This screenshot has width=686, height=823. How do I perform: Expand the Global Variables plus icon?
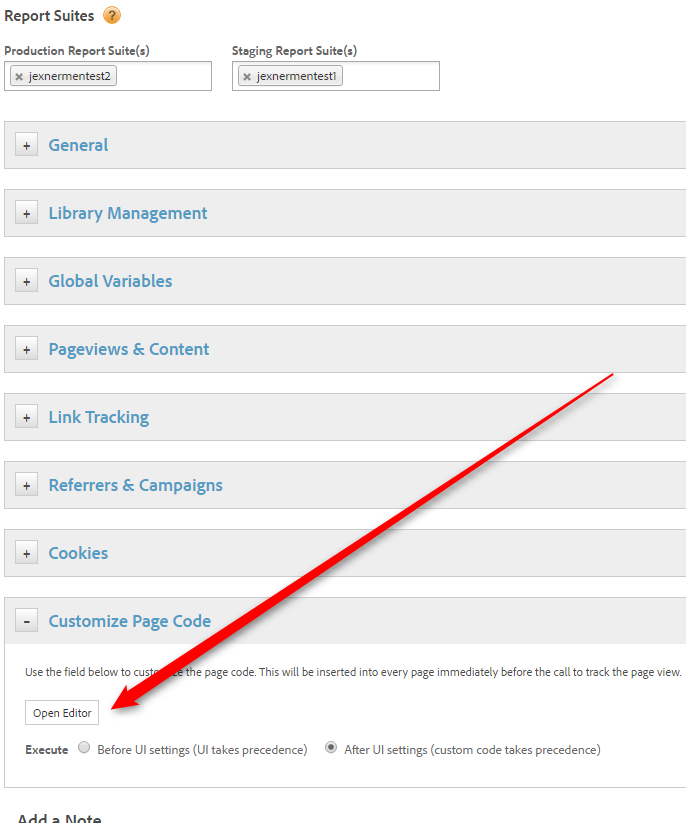click(x=26, y=281)
